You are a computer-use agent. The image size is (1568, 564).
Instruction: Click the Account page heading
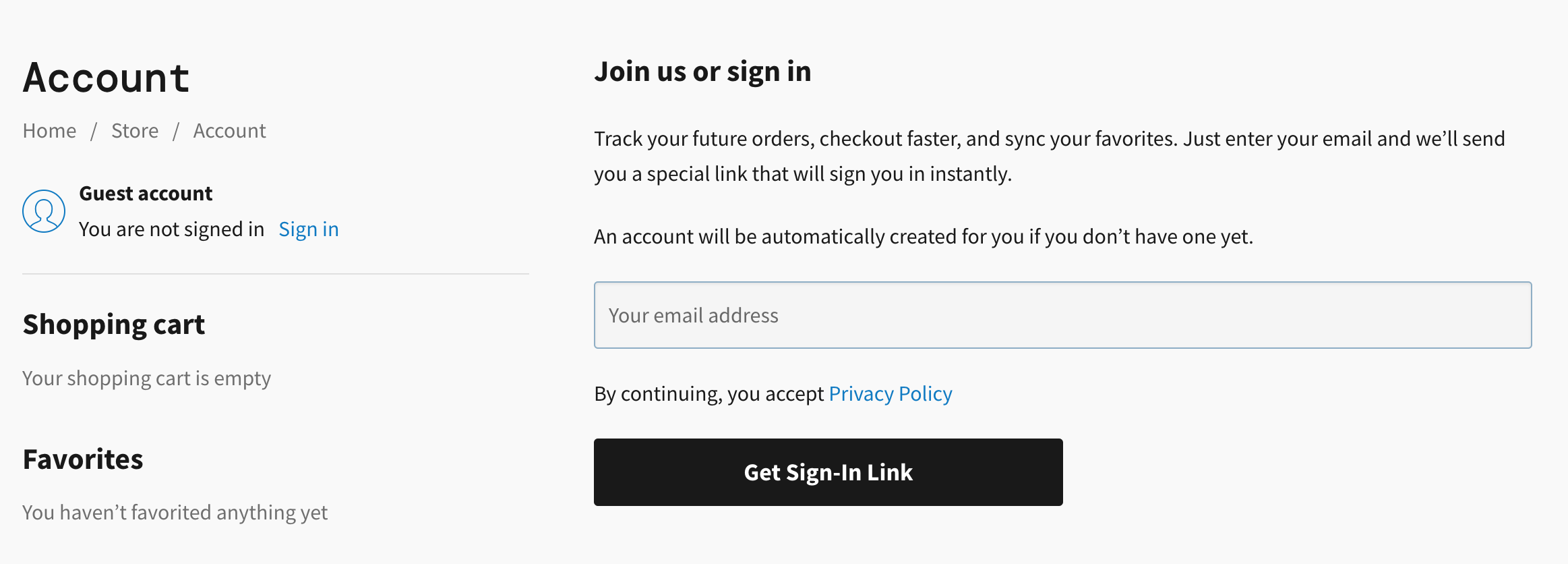(x=105, y=78)
